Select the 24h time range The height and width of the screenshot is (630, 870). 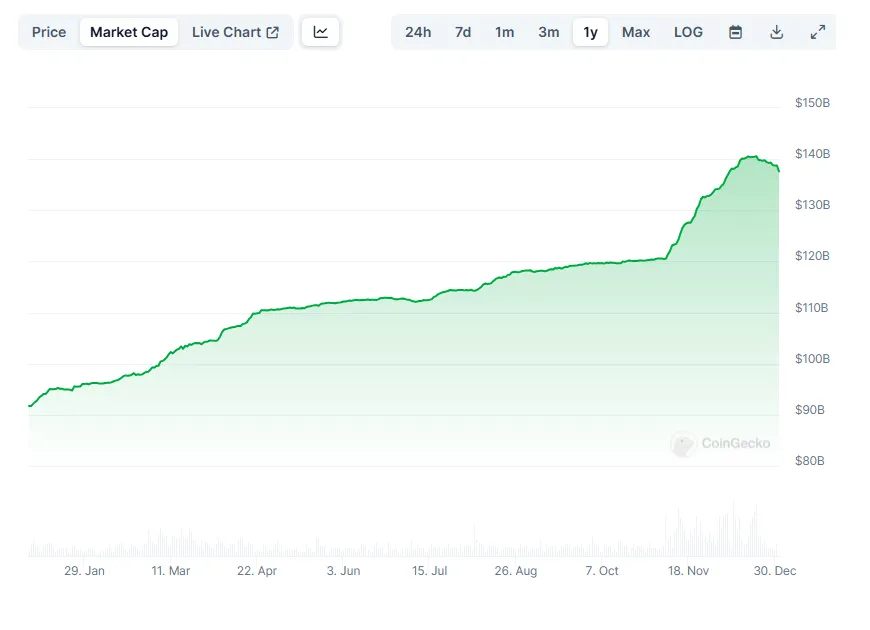pyautogui.click(x=417, y=31)
